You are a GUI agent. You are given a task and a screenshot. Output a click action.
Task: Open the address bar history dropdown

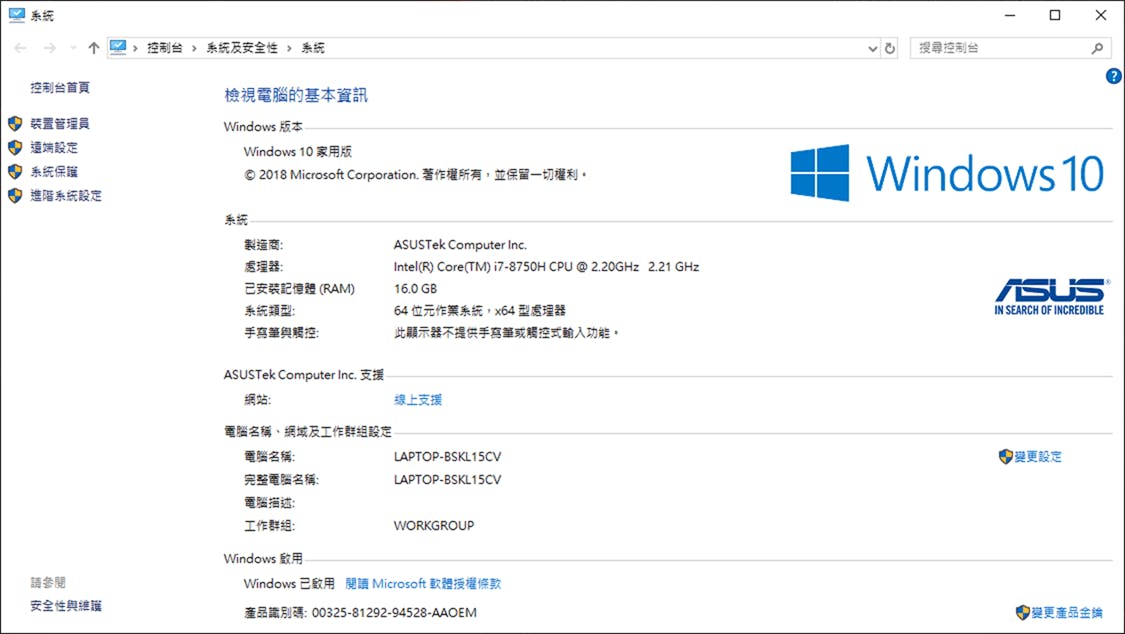coord(872,46)
